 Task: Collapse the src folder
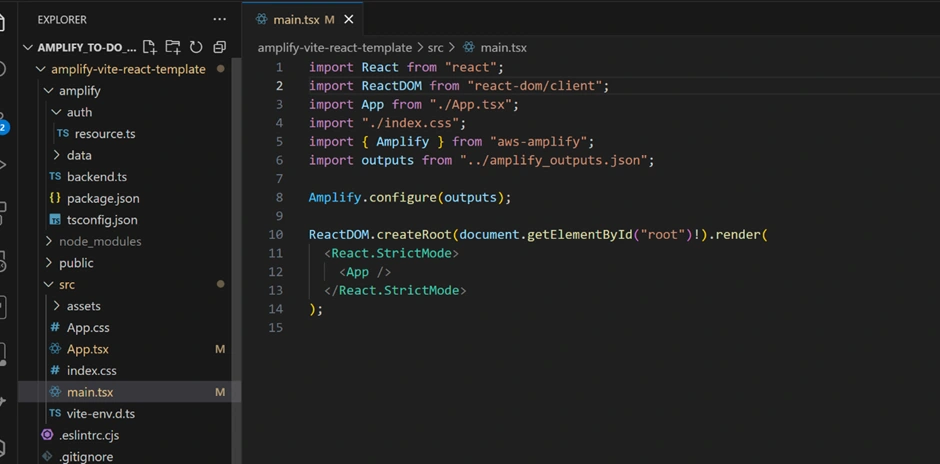(x=49, y=285)
